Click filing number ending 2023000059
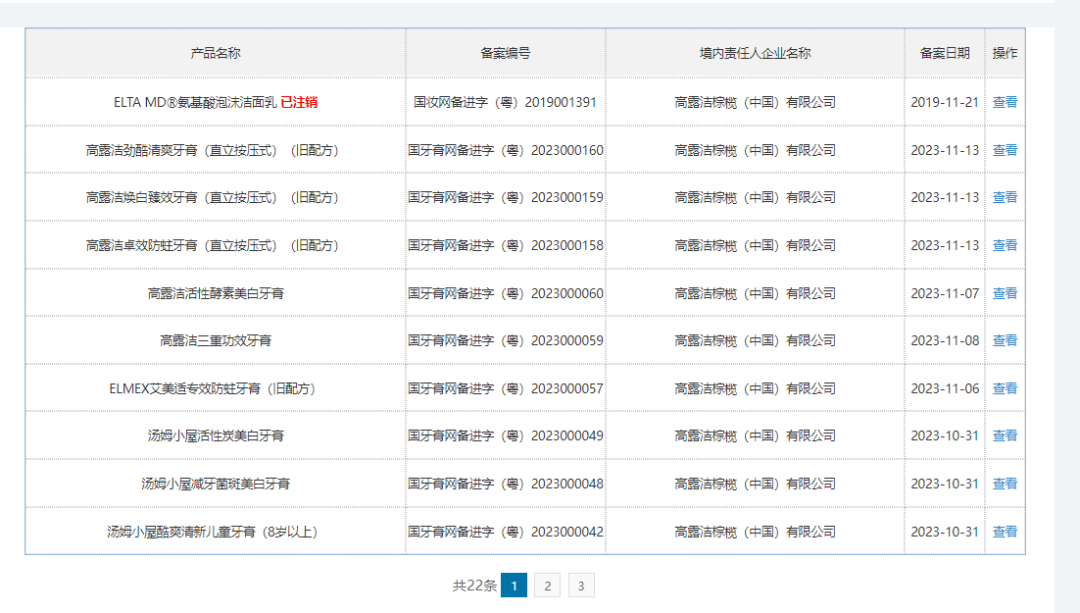1080x613 pixels. tap(506, 340)
